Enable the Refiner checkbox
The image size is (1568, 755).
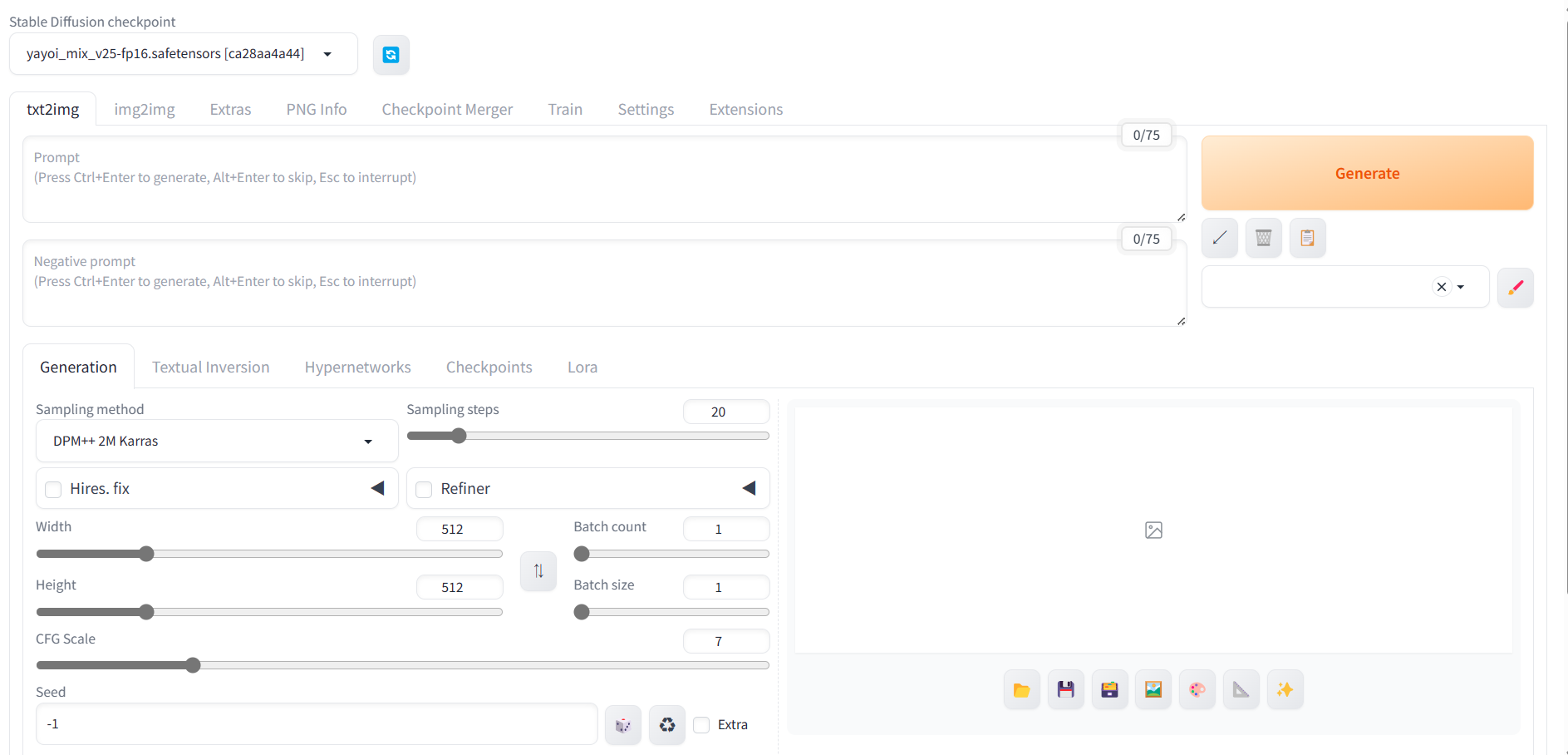pyautogui.click(x=424, y=489)
